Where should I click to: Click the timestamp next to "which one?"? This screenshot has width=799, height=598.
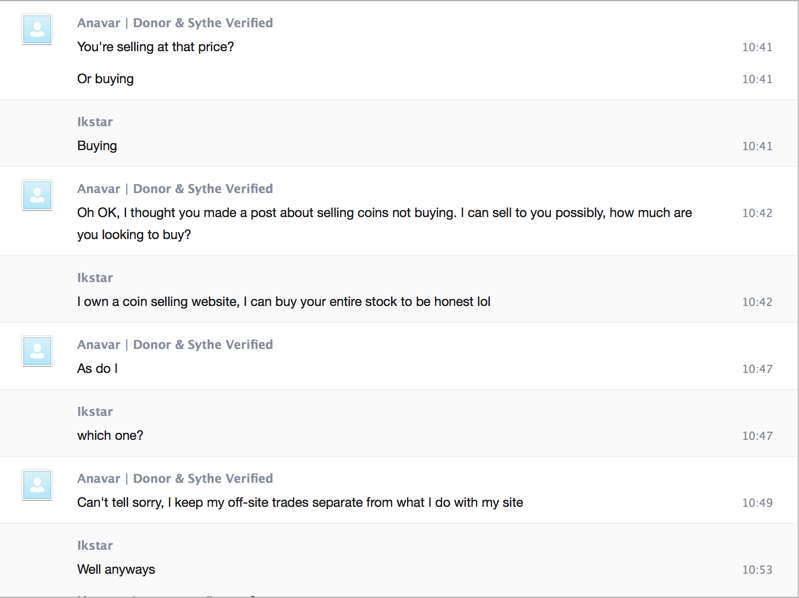(x=757, y=436)
